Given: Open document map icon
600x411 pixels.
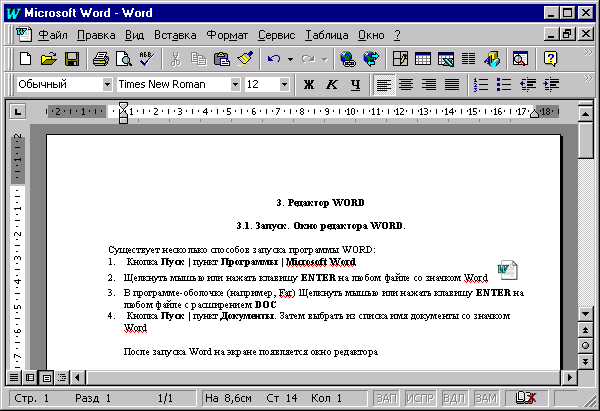Looking at the screenshot, I should point(520,59).
